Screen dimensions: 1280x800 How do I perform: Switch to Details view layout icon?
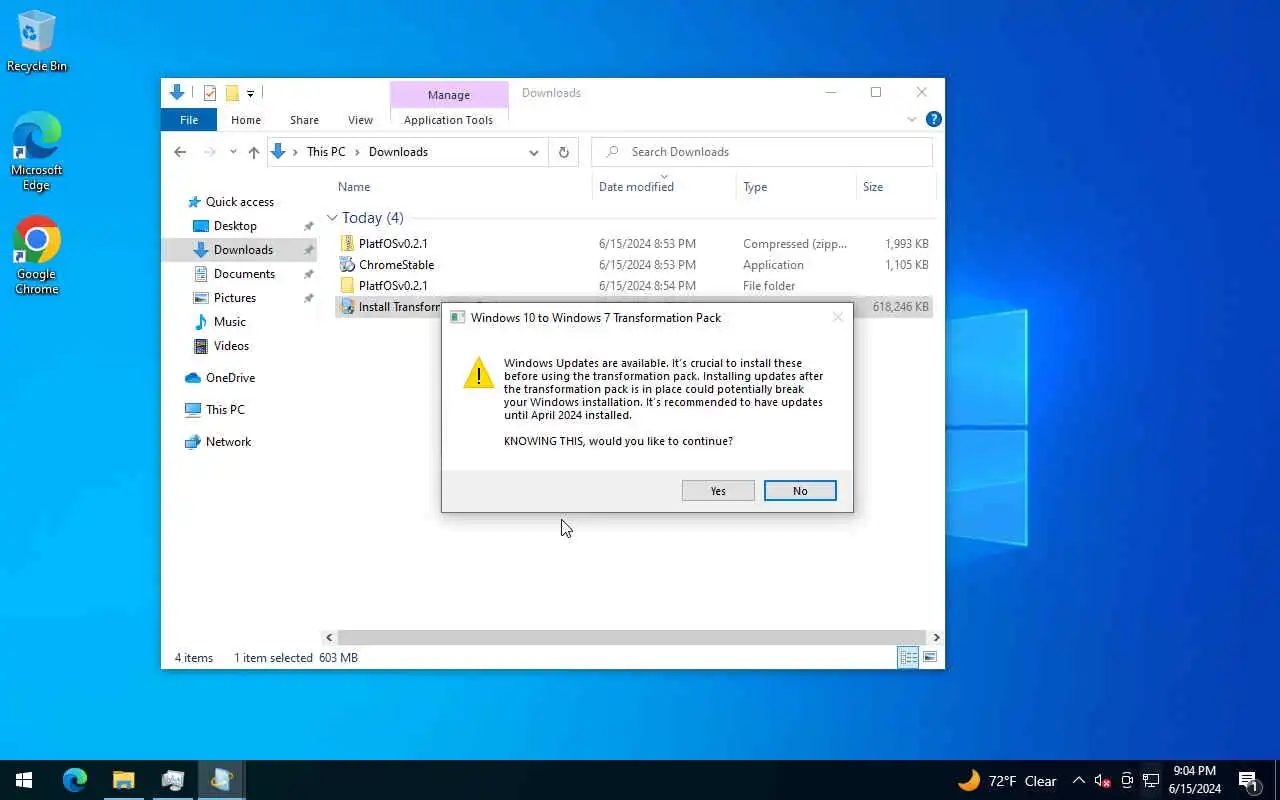pyautogui.click(x=908, y=657)
